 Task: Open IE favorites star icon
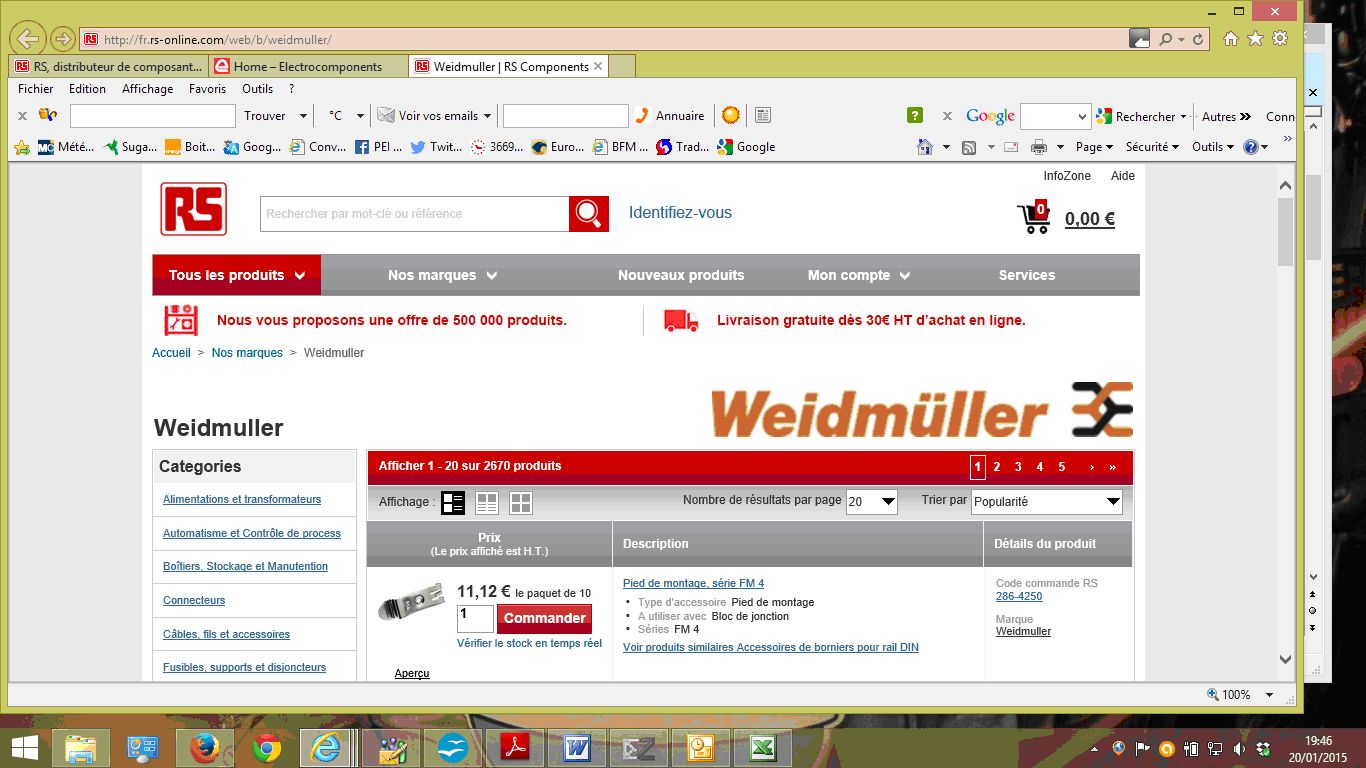[1256, 39]
